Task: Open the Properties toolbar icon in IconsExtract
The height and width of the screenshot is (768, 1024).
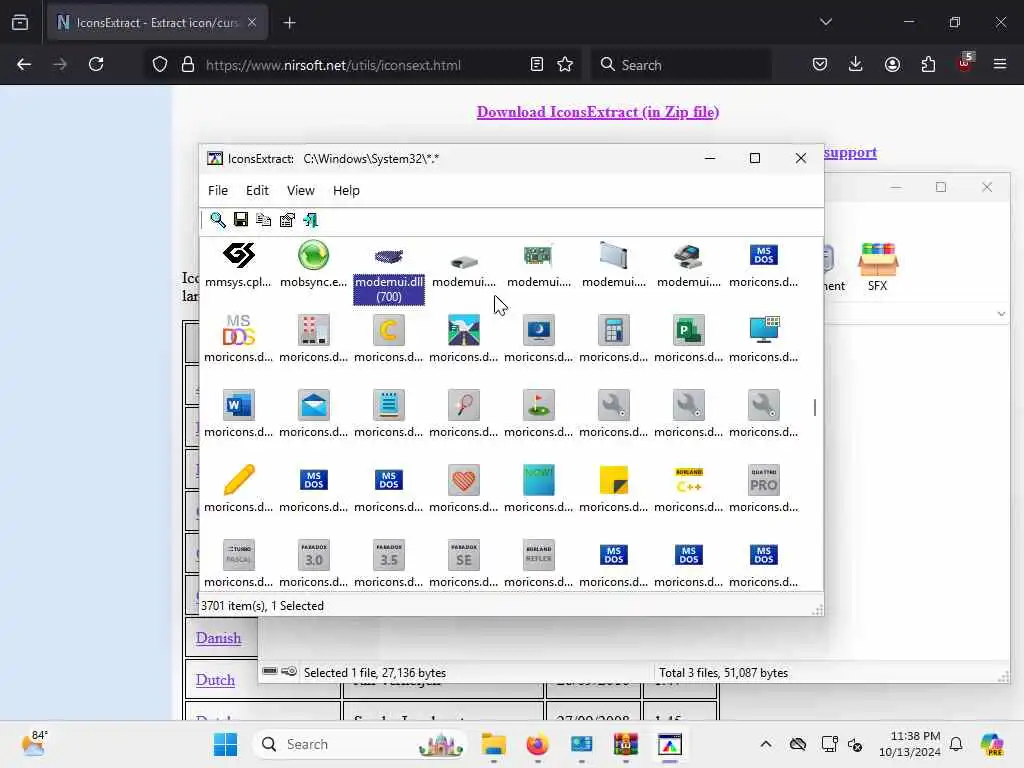Action: 287,220
